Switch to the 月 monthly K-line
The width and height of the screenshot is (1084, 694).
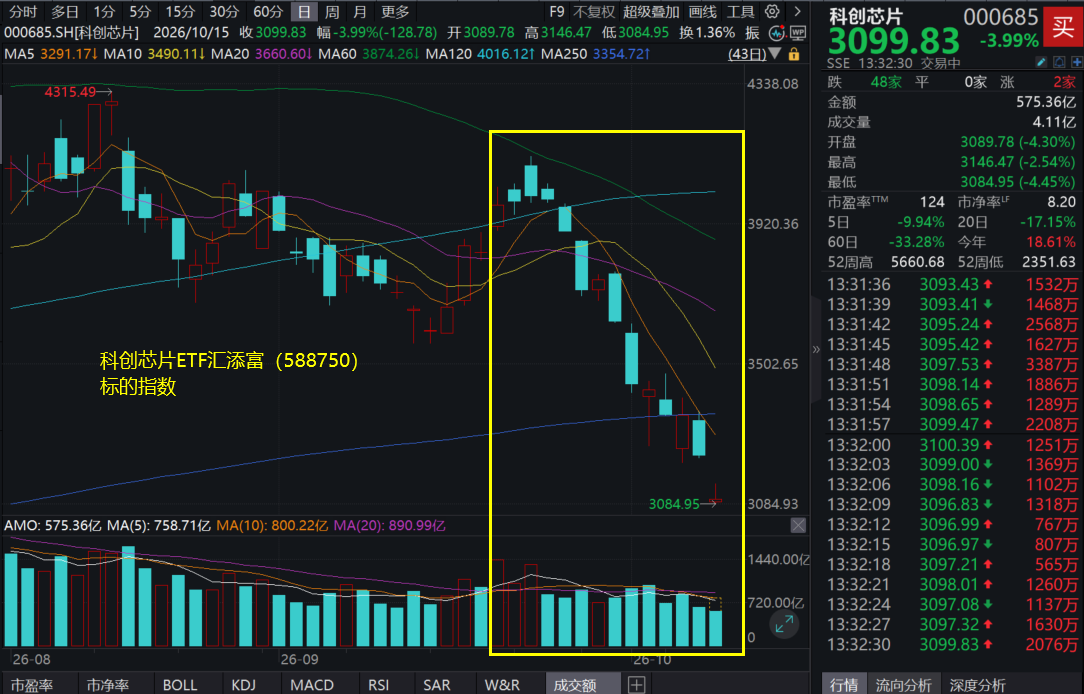[x=359, y=12]
